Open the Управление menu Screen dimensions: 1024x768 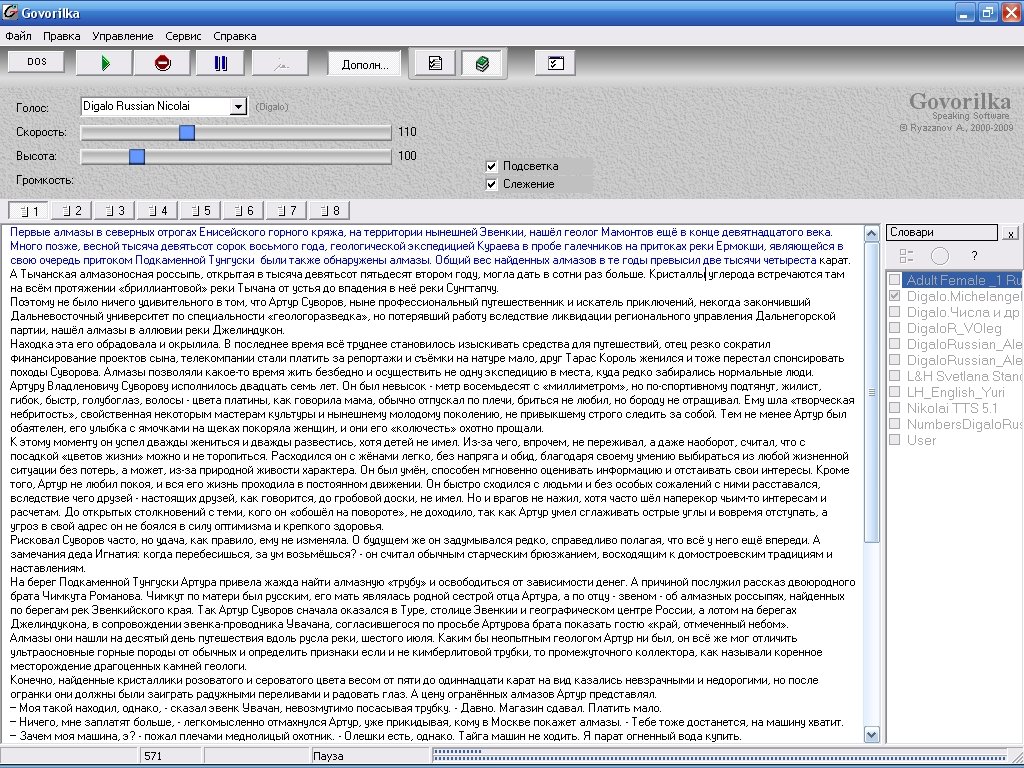pyautogui.click(x=123, y=36)
